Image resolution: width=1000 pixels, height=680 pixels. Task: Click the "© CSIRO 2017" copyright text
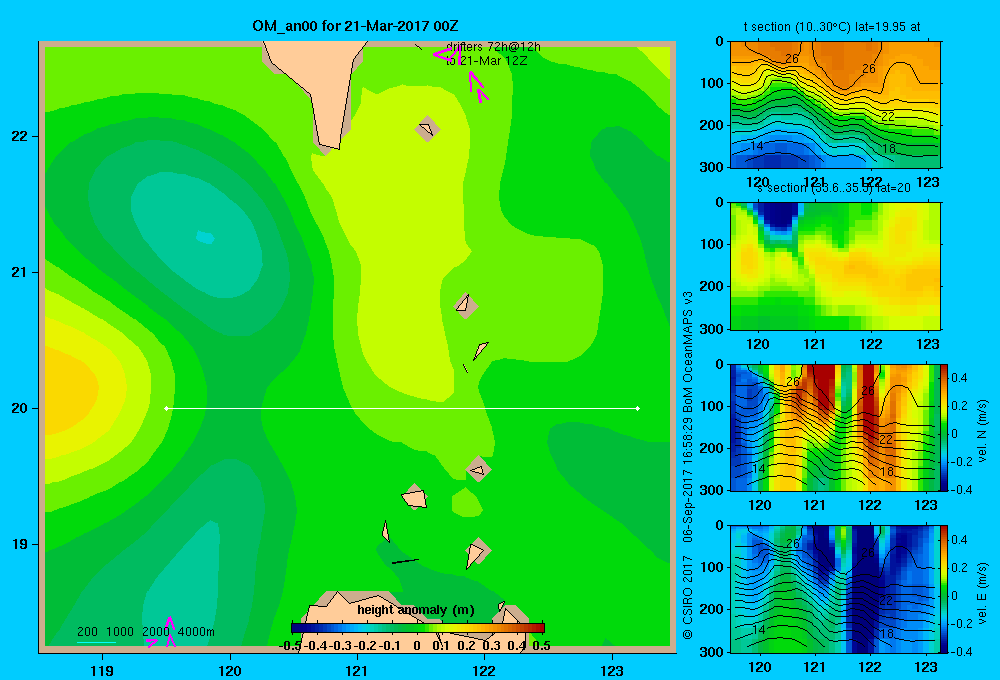tap(688, 598)
